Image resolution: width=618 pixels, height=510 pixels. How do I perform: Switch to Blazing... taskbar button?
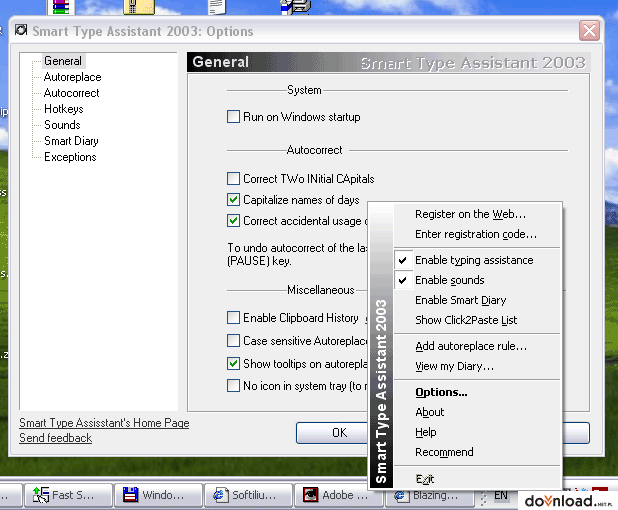tap(428, 496)
